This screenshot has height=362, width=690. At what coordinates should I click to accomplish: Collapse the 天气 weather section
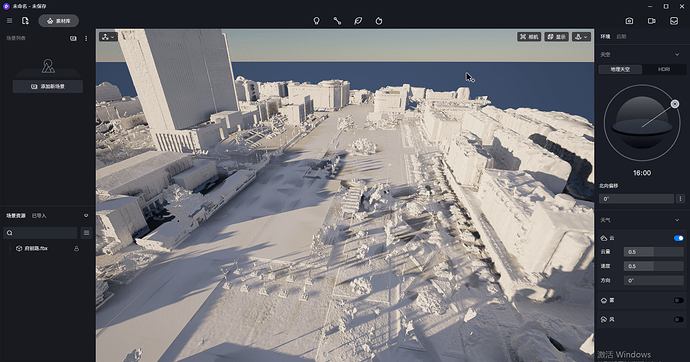tap(677, 220)
